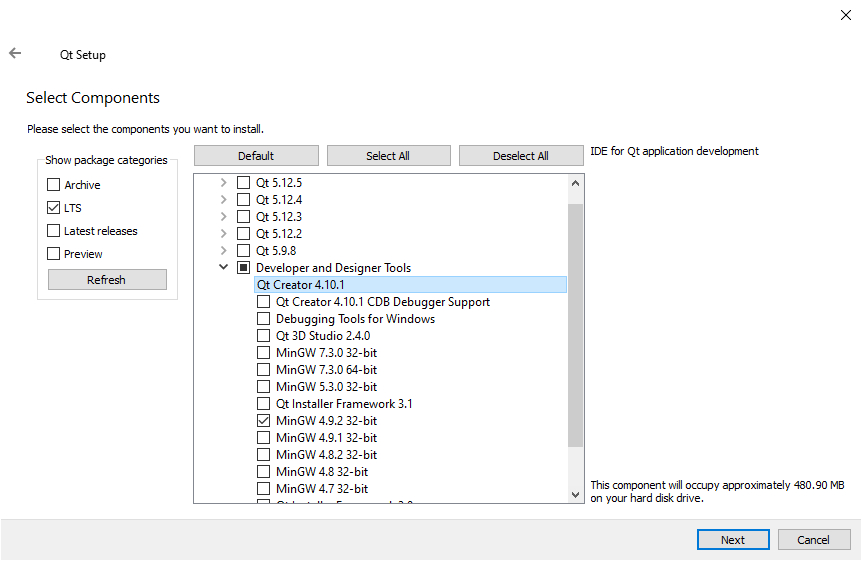Image resolution: width=862 pixels, height=561 pixels.
Task: Click the Default selection button
Action: pos(256,156)
